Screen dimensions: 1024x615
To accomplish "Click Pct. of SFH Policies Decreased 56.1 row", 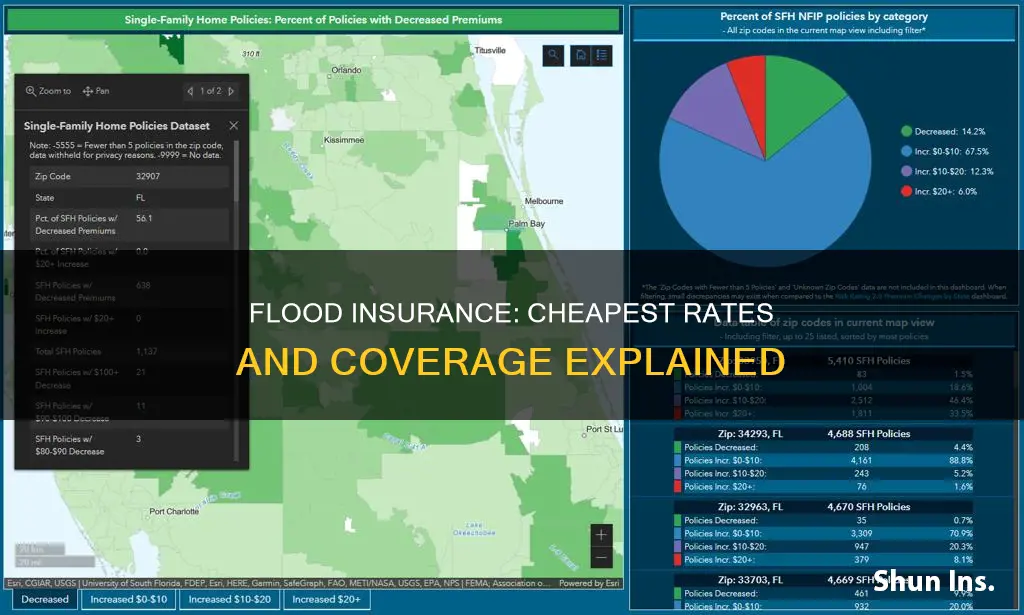I will coord(129,225).
